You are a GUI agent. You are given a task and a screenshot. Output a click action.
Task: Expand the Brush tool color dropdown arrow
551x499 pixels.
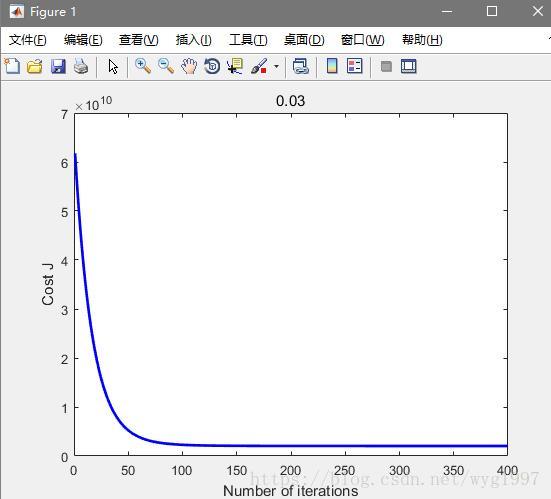277,66
